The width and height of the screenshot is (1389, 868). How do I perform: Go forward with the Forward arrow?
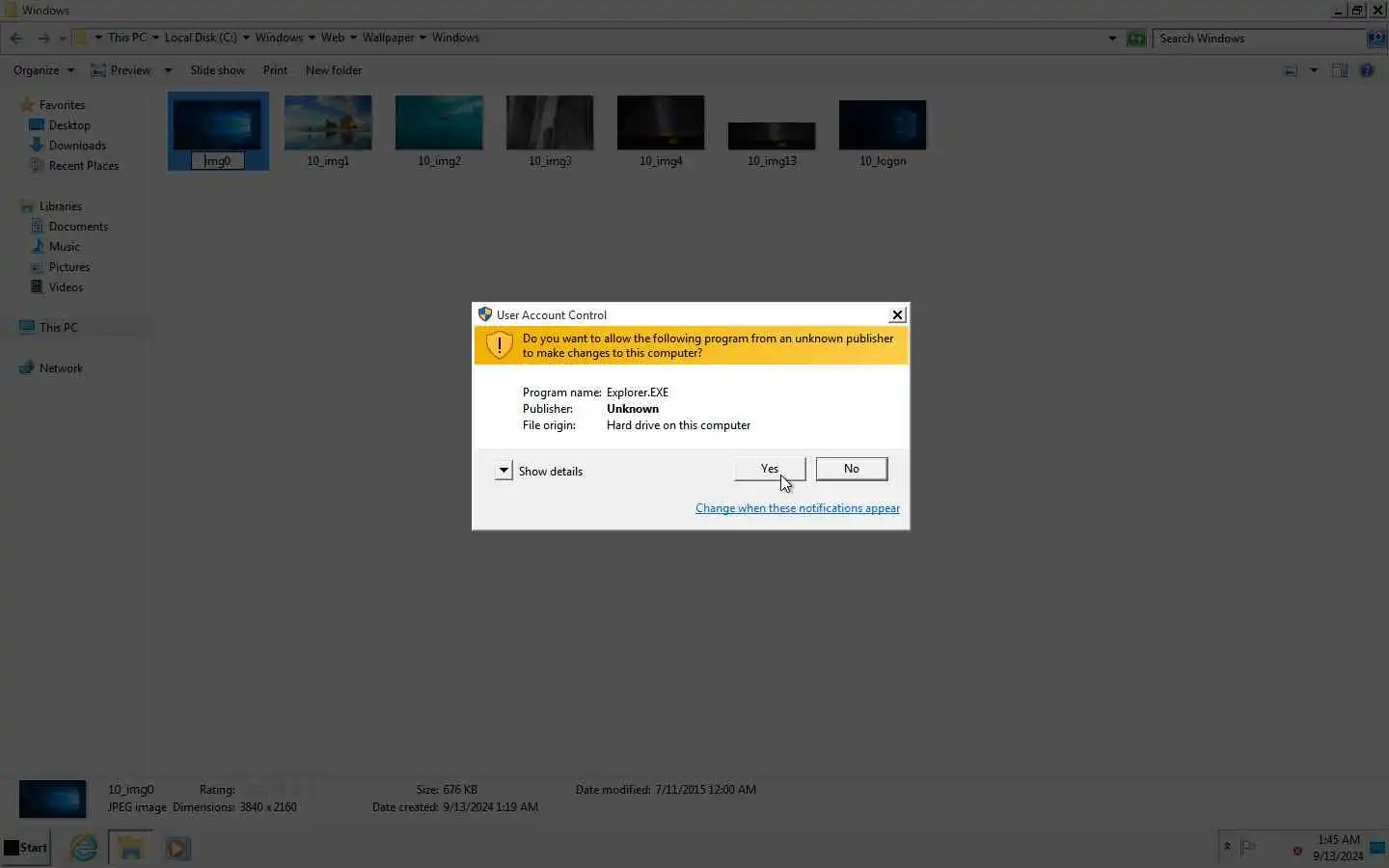(43, 38)
